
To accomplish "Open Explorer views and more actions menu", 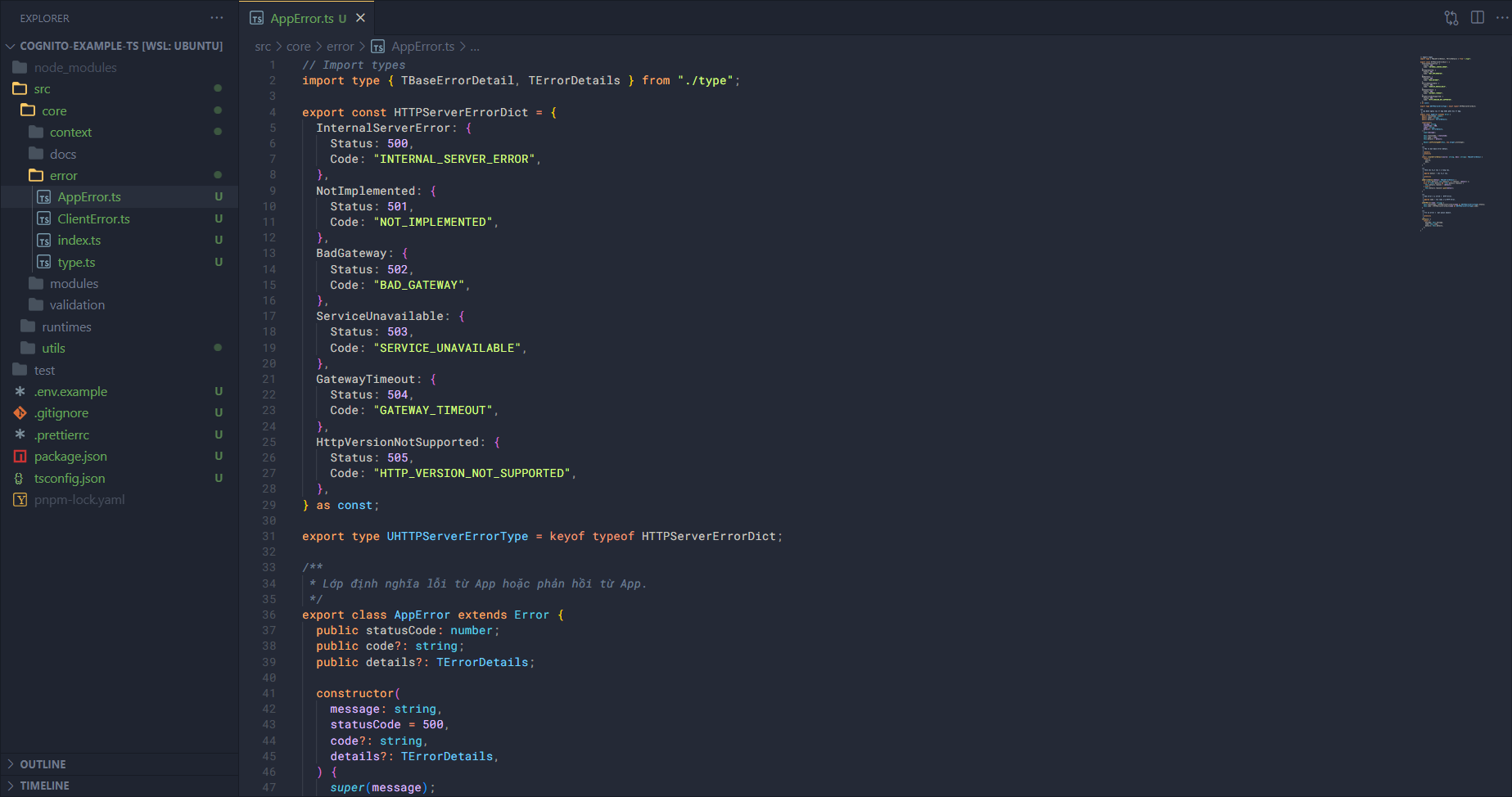I will [x=216, y=18].
